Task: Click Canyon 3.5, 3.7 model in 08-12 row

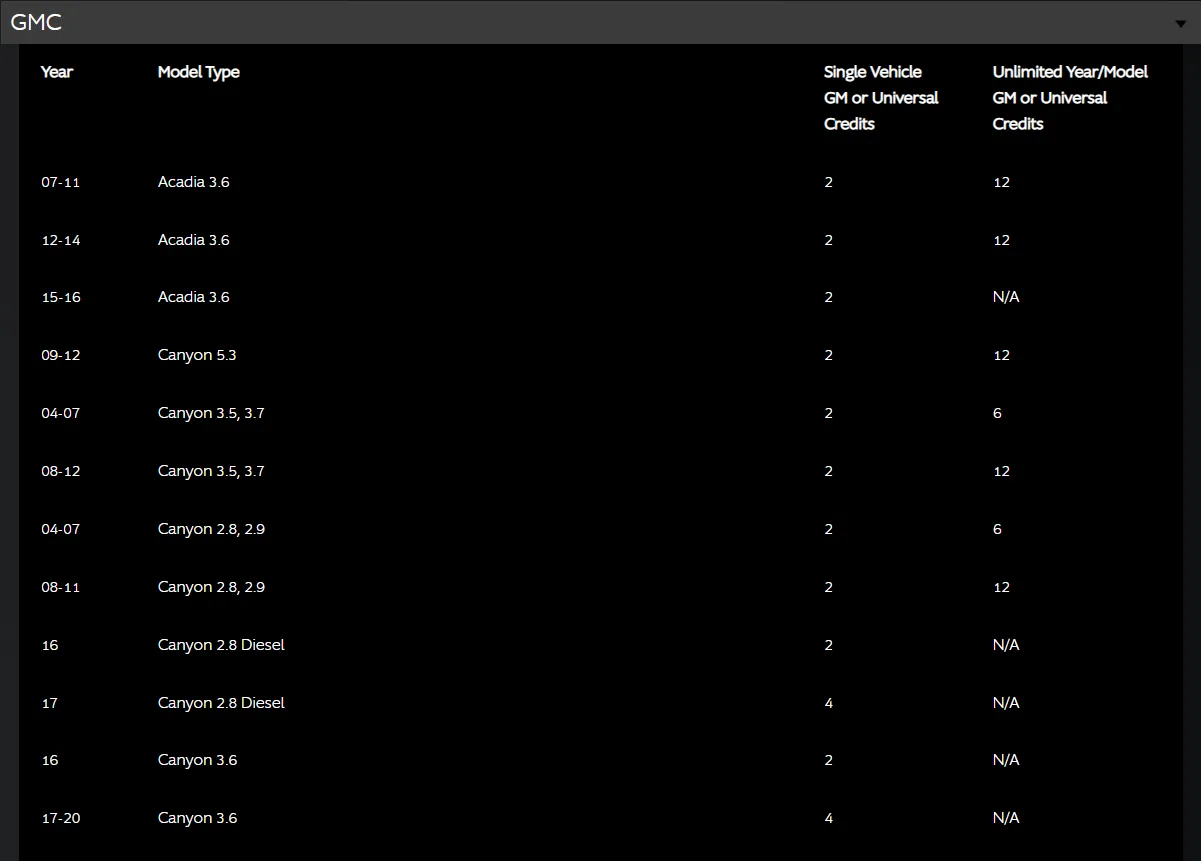Action: 211,471
